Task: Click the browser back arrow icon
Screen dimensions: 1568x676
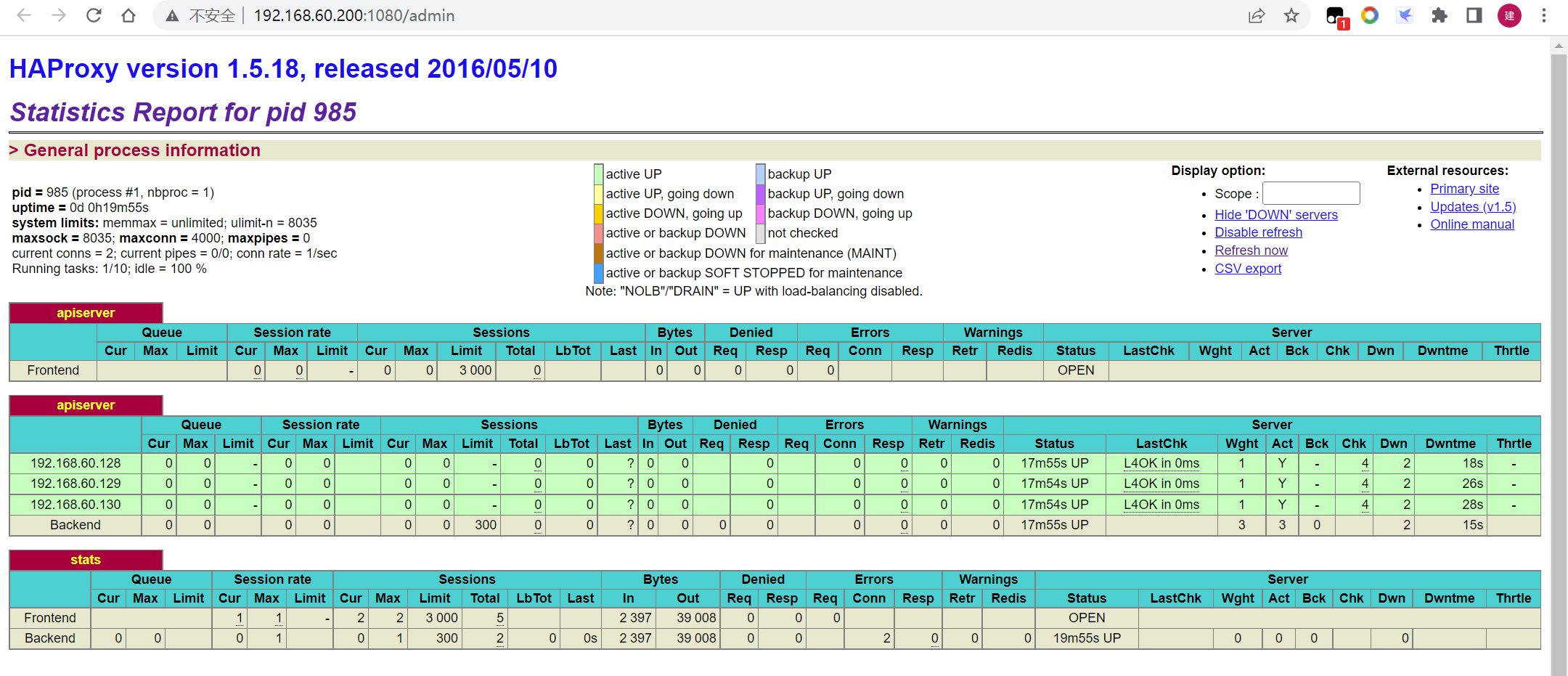Action: [24, 15]
